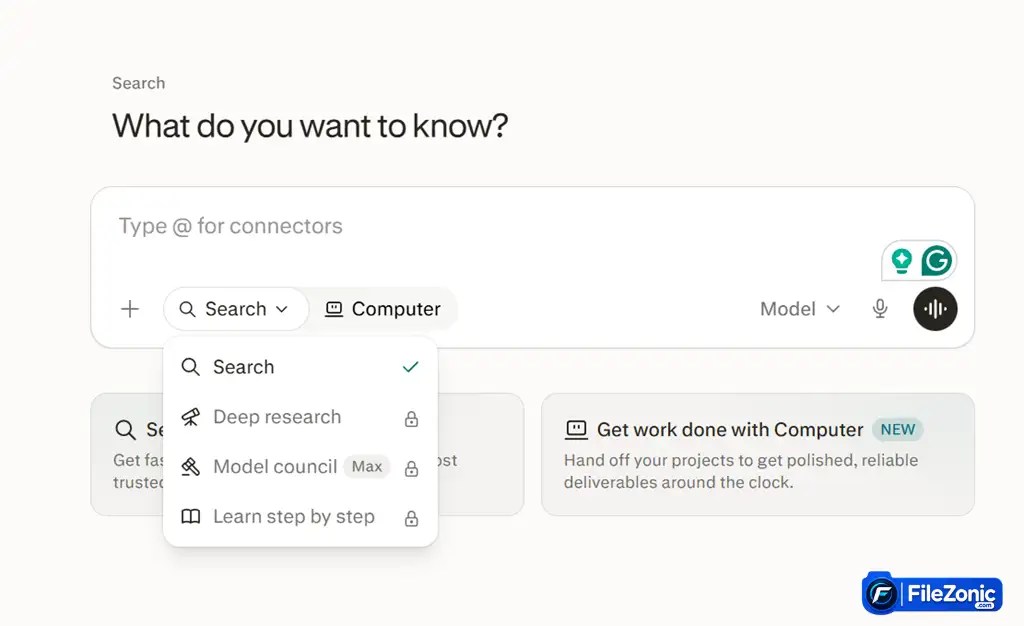Collapse the Search mode dropdown
This screenshot has height=626, width=1024.
coord(235,309)
